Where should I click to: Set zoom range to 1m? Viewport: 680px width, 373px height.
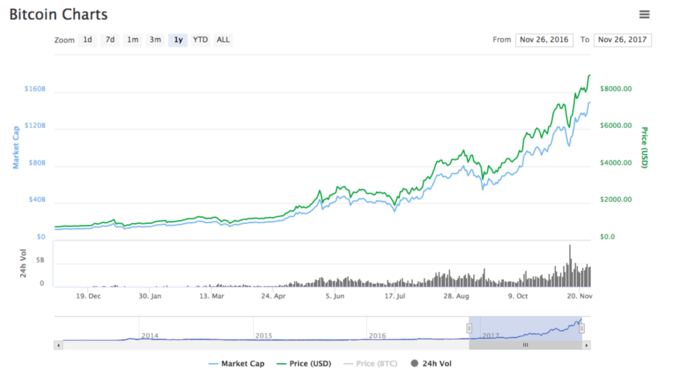tap(133, 40)
